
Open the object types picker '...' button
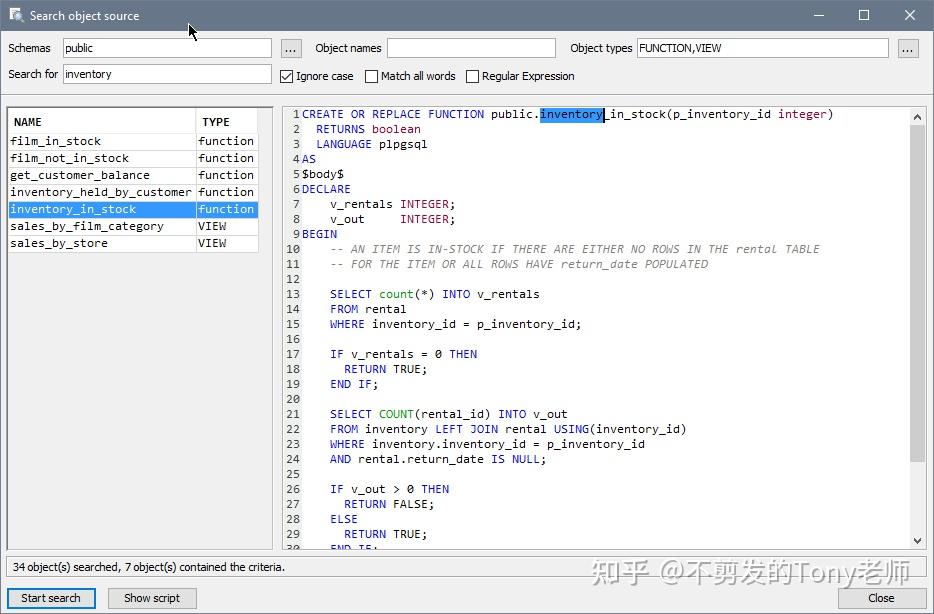(905, 47)
